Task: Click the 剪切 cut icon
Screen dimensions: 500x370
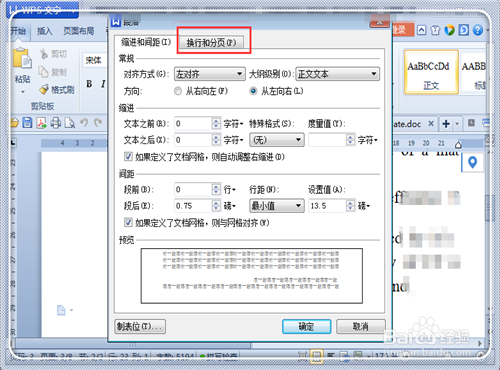Action: pyautogui.click(x=44, y=53)
